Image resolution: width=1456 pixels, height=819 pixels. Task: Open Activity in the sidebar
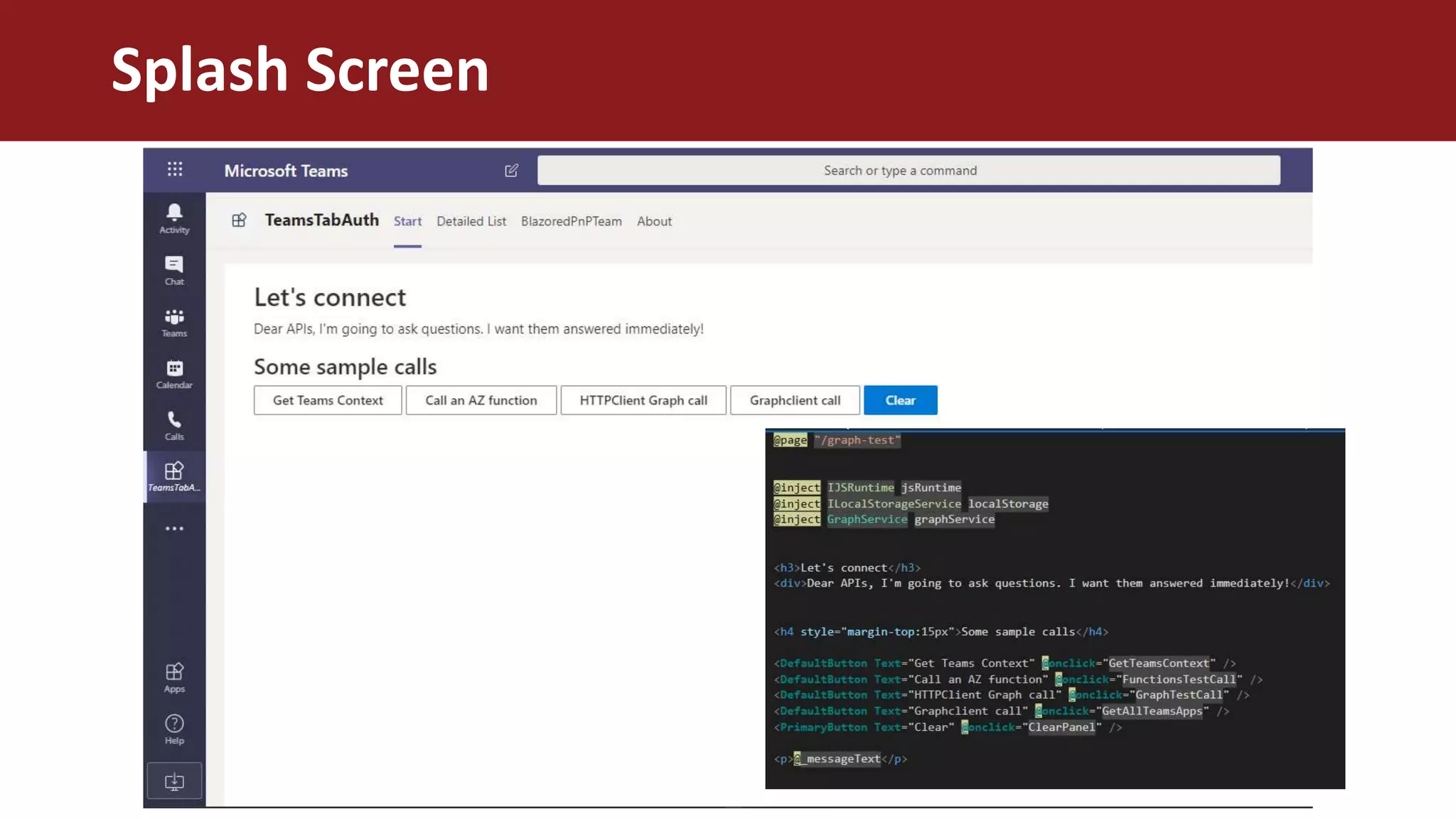(174, 218)
